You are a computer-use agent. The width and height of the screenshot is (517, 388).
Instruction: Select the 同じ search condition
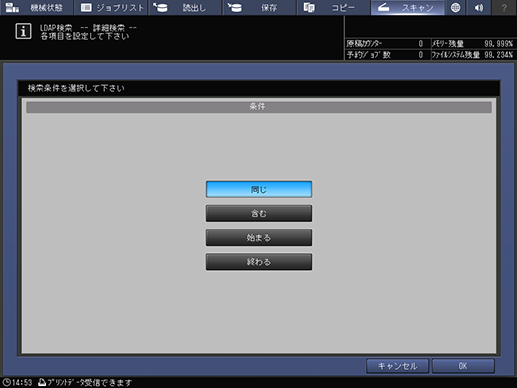click(259, 189)
